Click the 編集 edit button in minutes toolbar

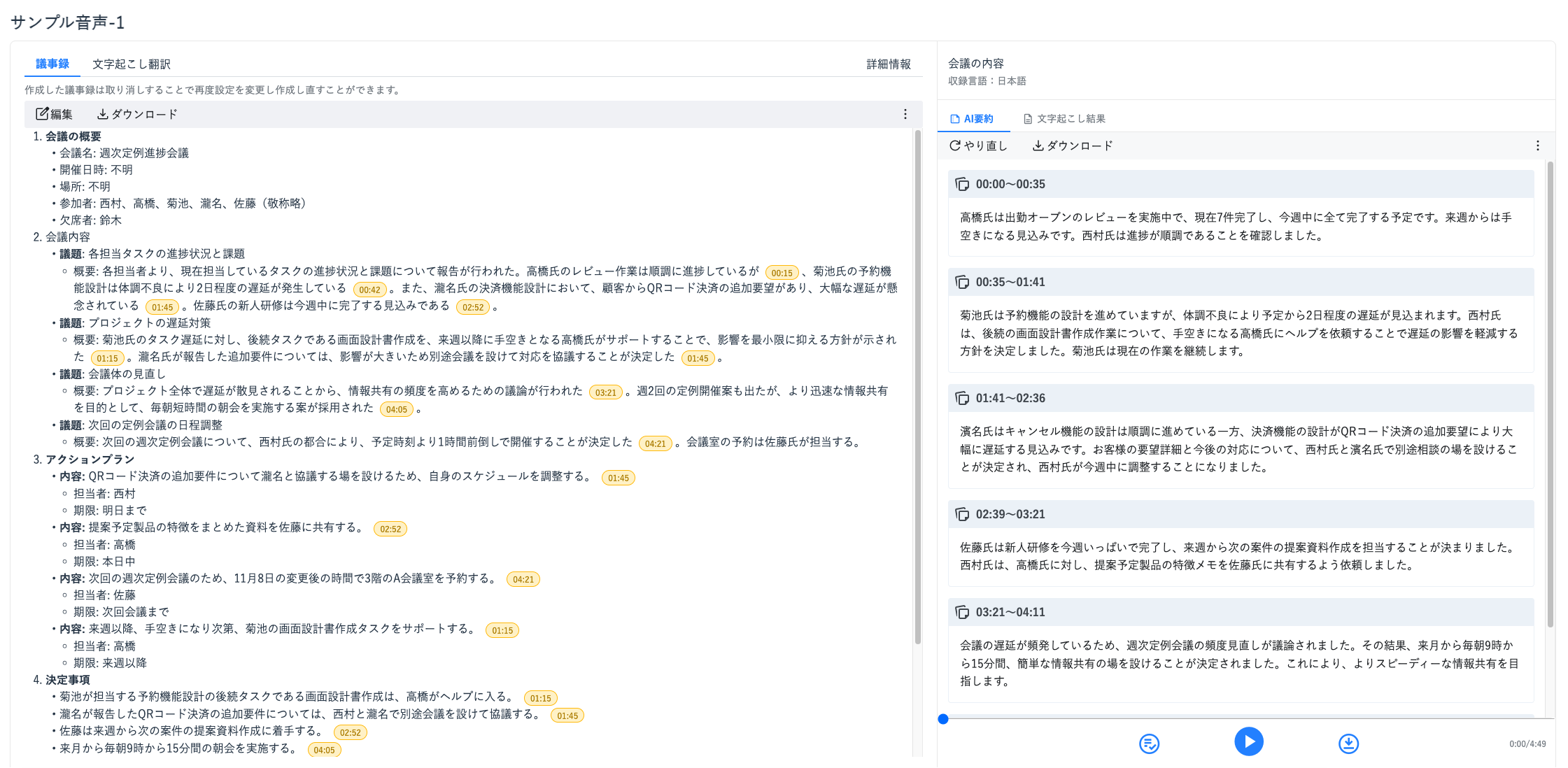pyautogui.click(x=54, y=114)
